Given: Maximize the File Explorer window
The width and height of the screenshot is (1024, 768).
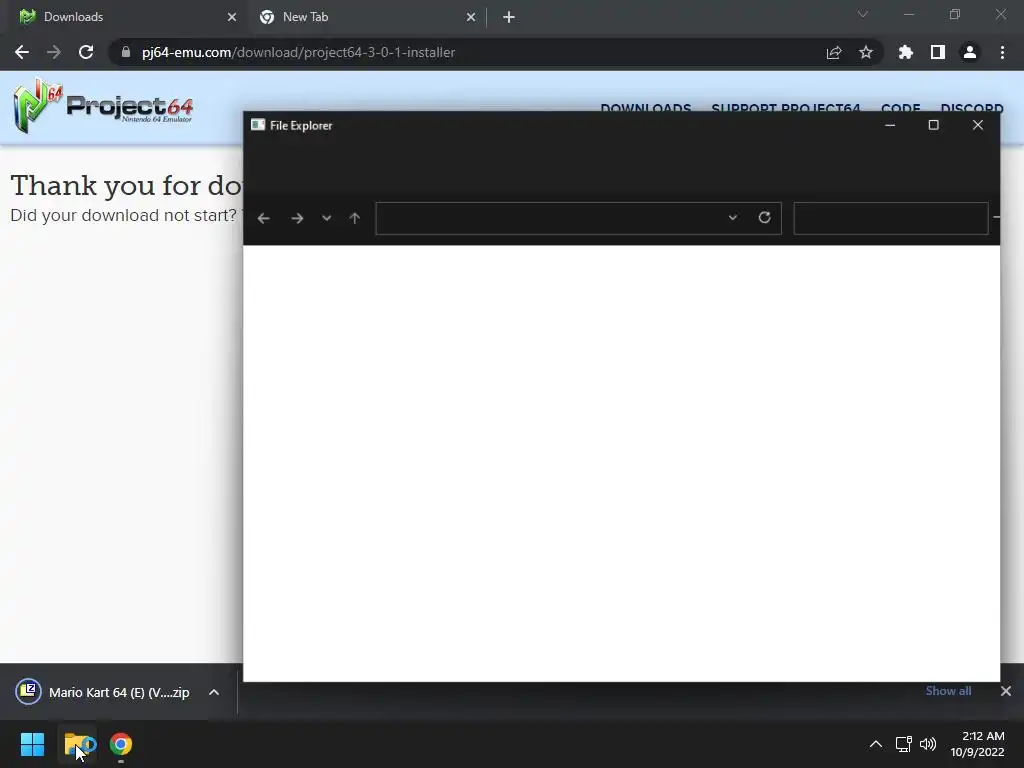Looking at the screenshot, I should coord(934,125).
